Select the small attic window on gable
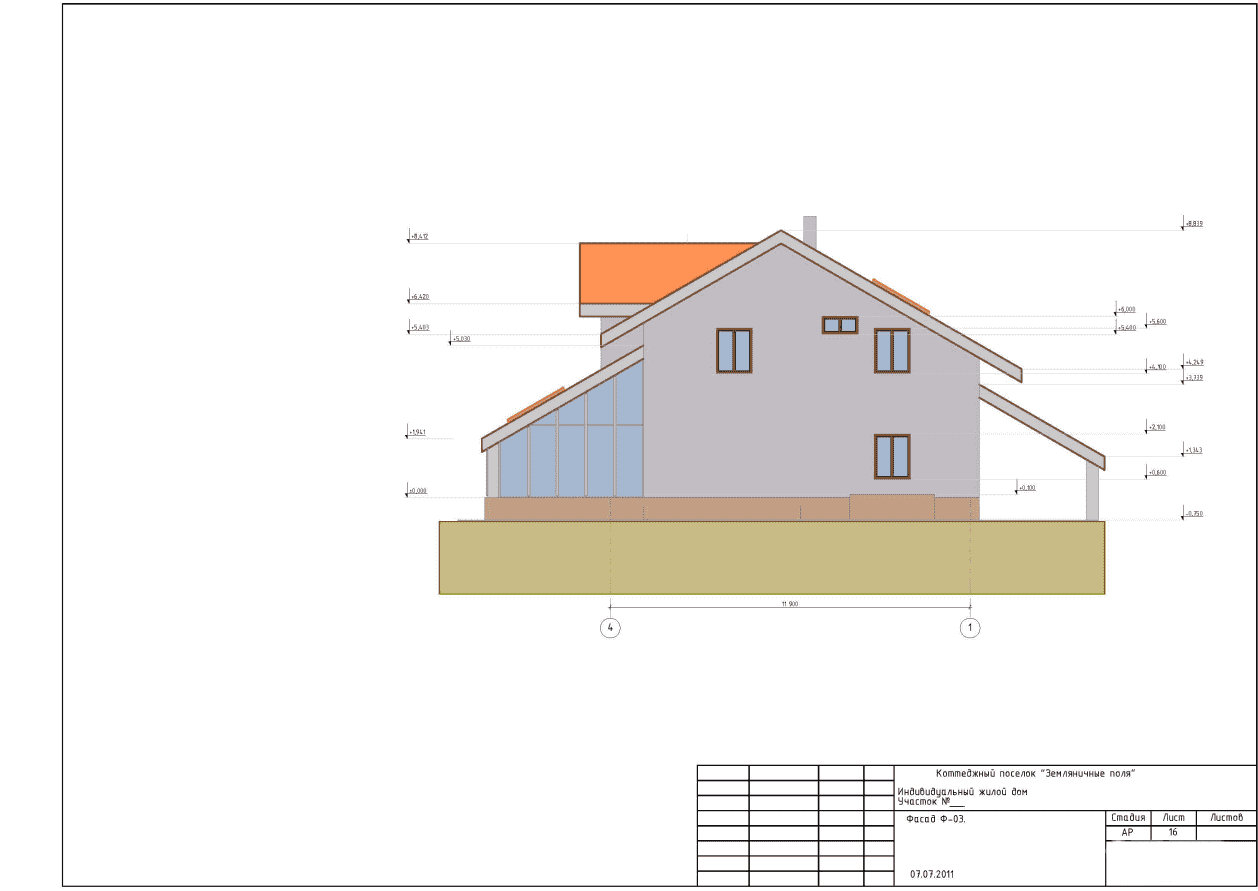Viewport: 1258px width, 891px height. click(x=840, y=325)
